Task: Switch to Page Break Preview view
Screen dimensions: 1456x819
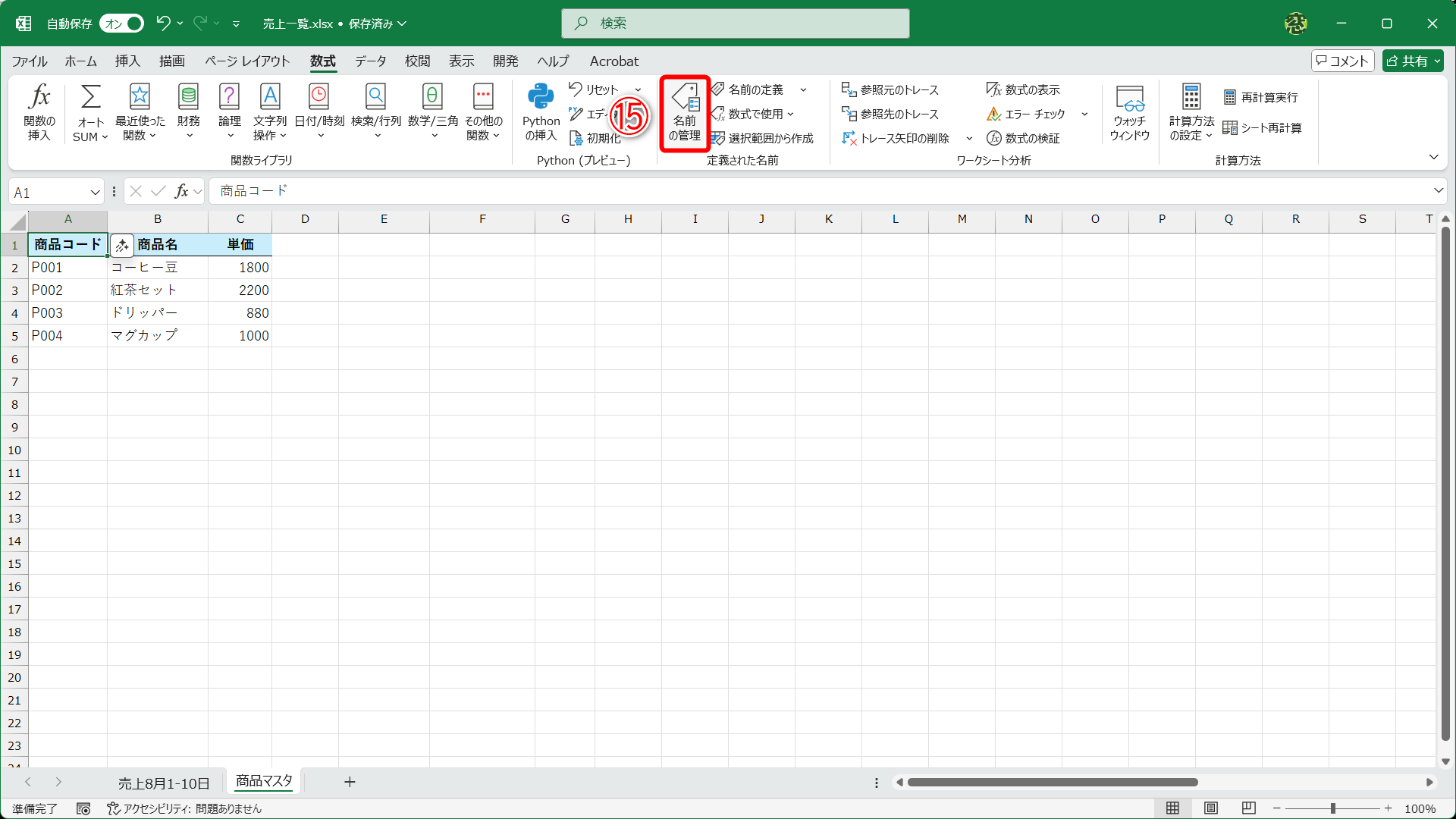Action: (x=1249, y=808)
